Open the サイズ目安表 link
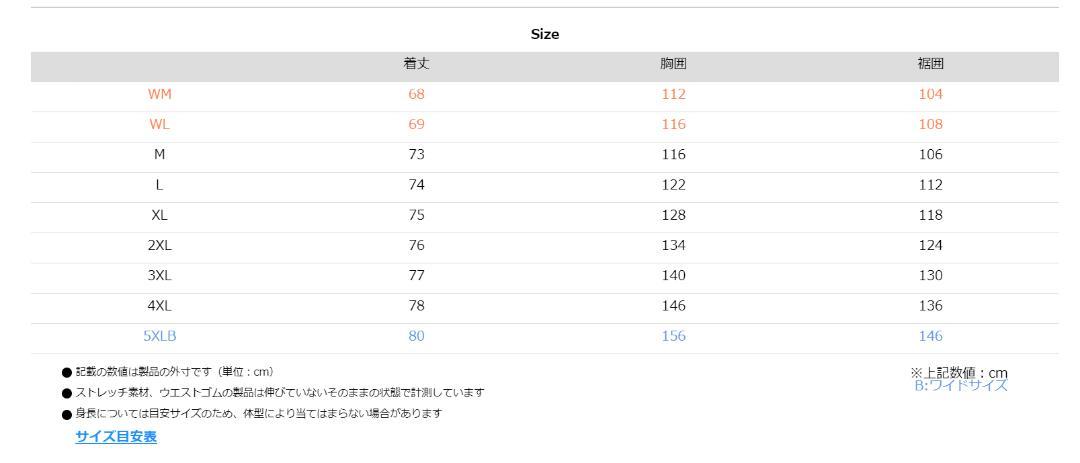Screen dimensions: 1080x463 click(116, 437)
